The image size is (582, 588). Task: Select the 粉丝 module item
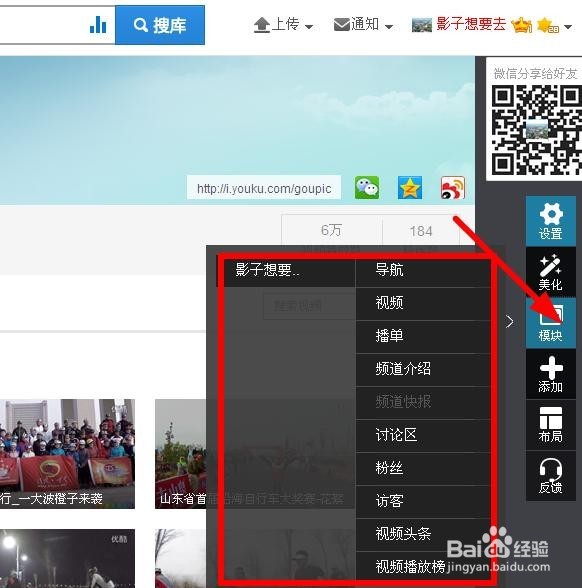coord(423,468)
